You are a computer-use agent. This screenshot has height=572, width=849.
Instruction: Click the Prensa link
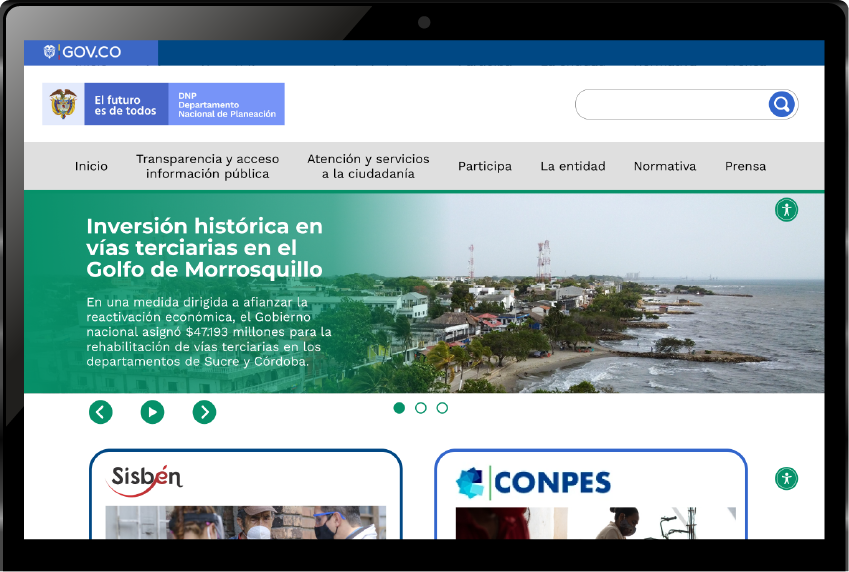746,166
